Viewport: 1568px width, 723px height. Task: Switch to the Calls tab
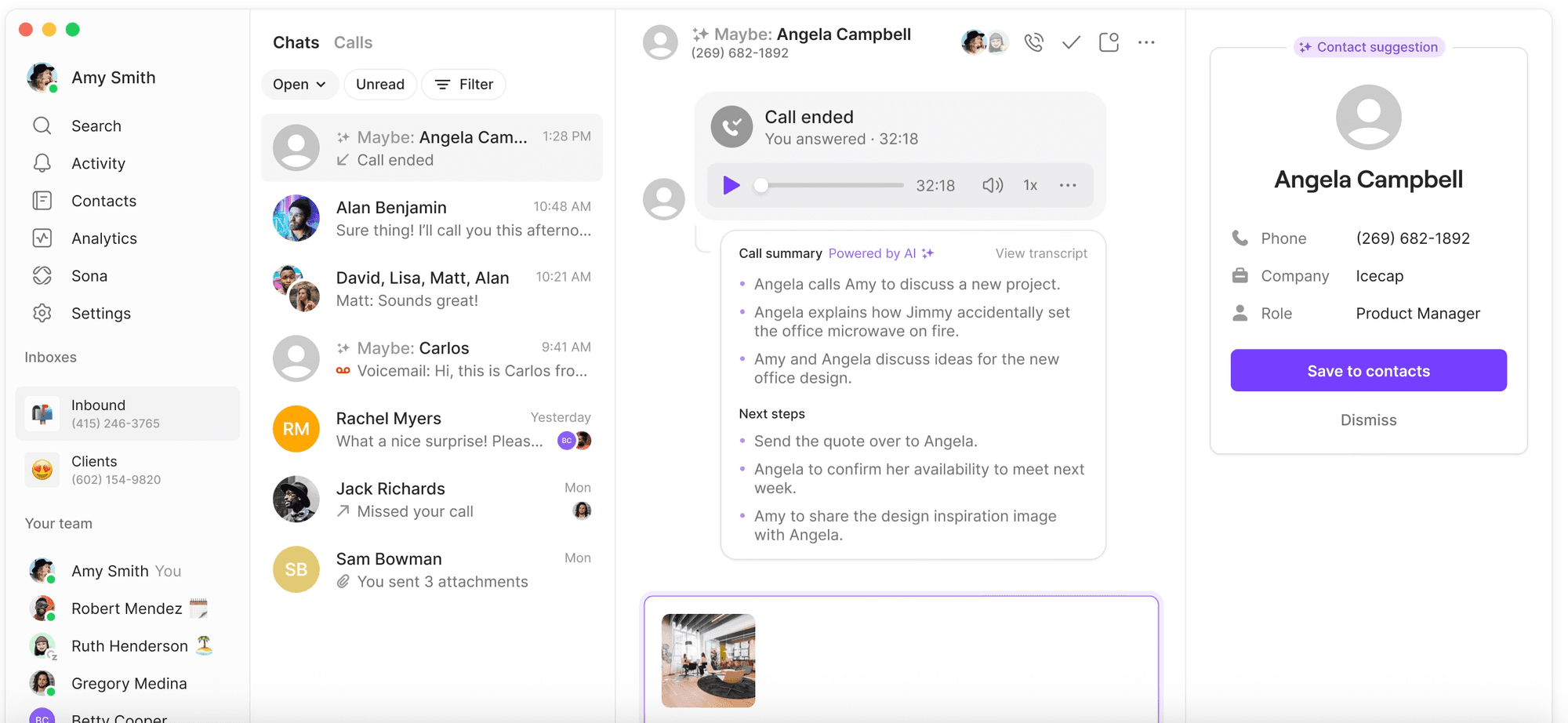pyautogui.click(x=353, y=42)
